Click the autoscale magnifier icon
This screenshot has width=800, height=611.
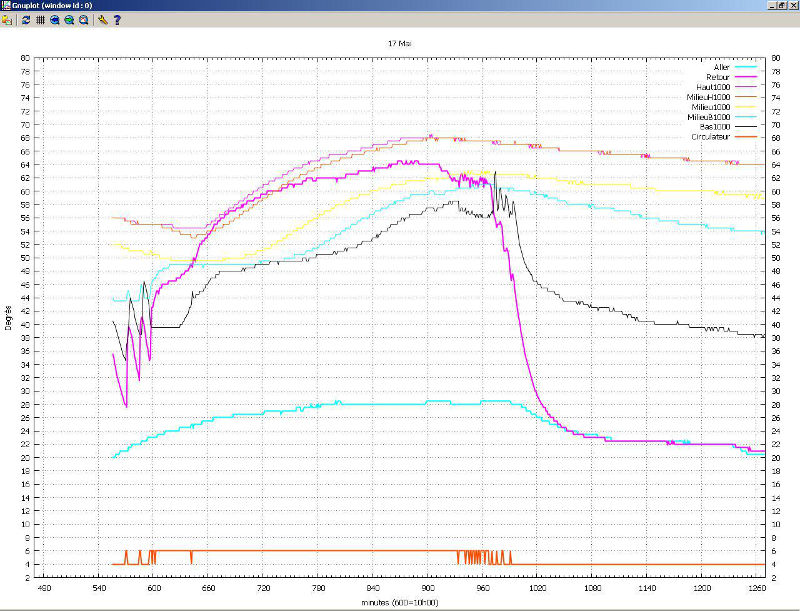(84, 19)
